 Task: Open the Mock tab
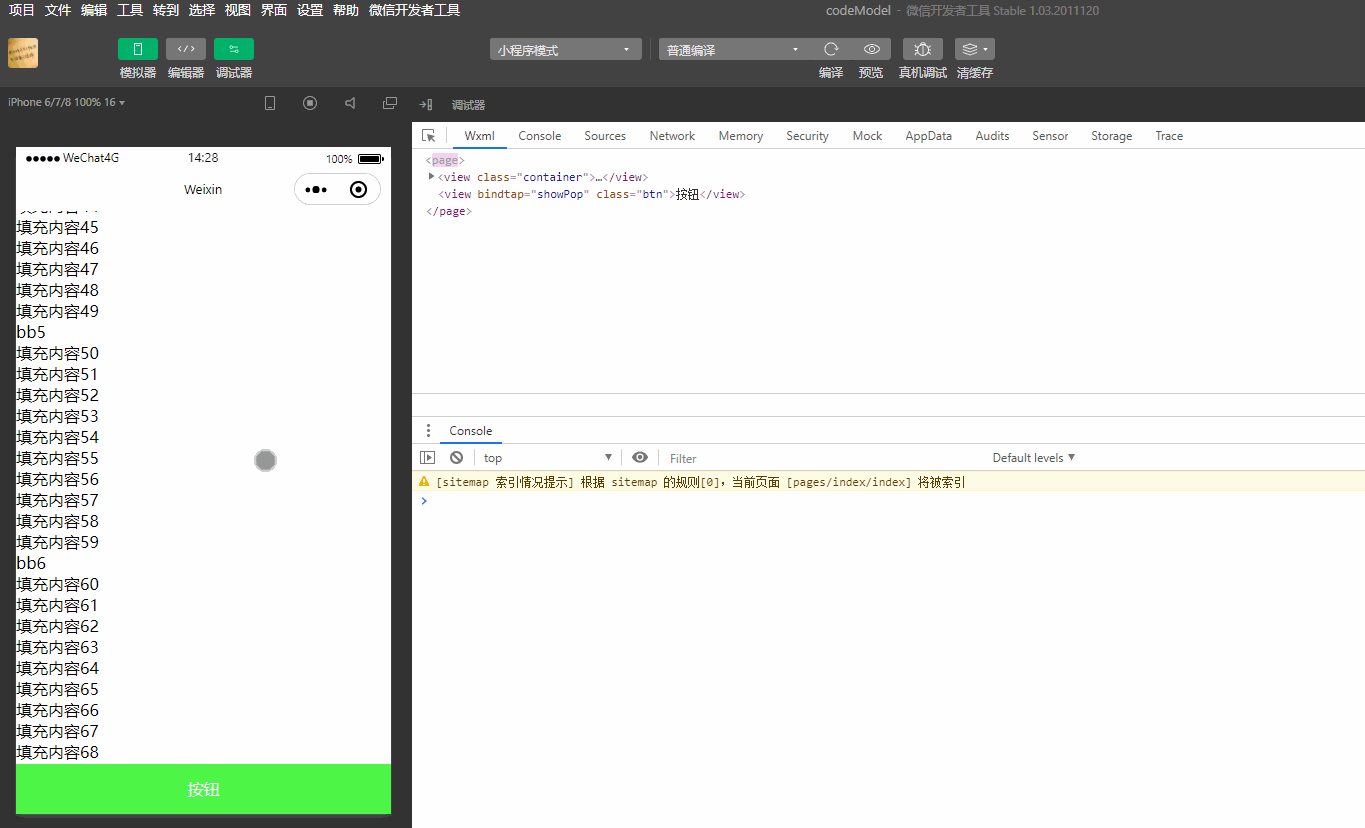pos(867,136)
